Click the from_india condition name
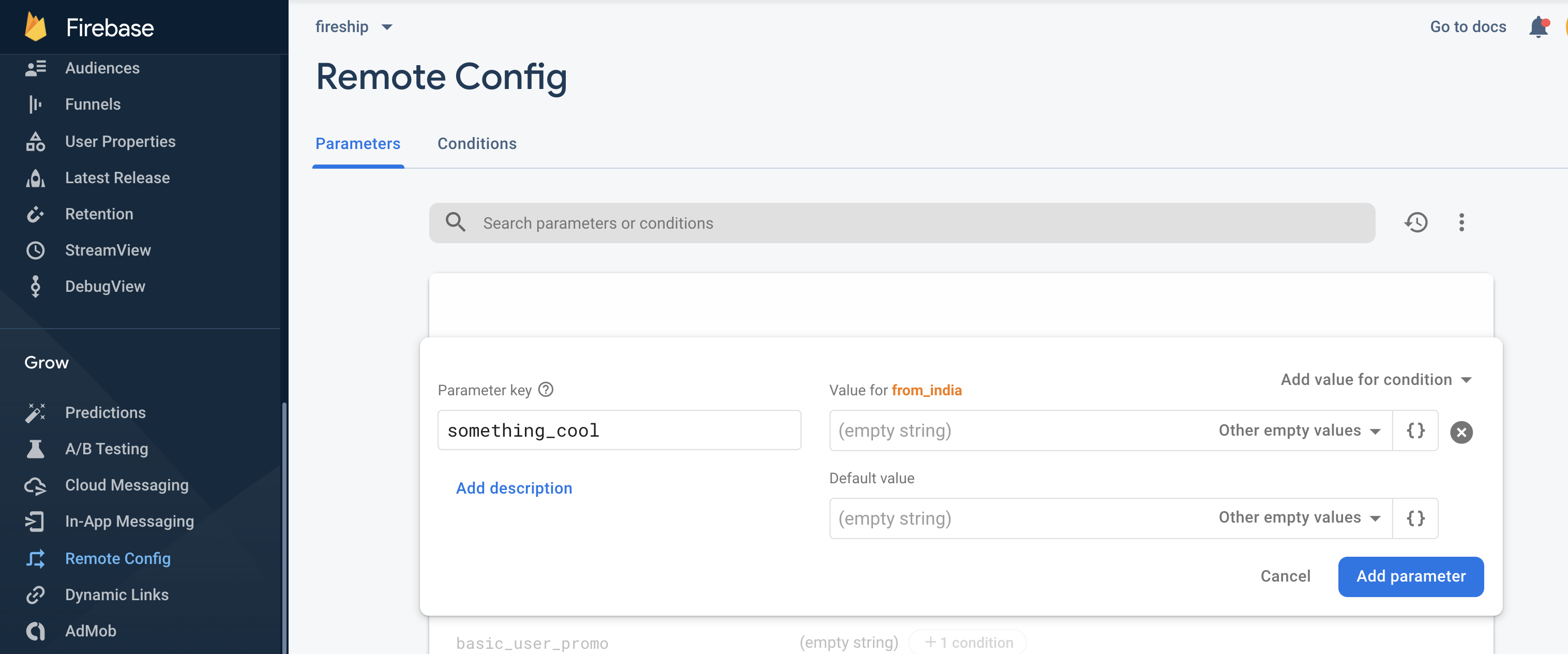The width and height of the screenshot is (1568, 654). pyautogui.click(x=926, y=390)
